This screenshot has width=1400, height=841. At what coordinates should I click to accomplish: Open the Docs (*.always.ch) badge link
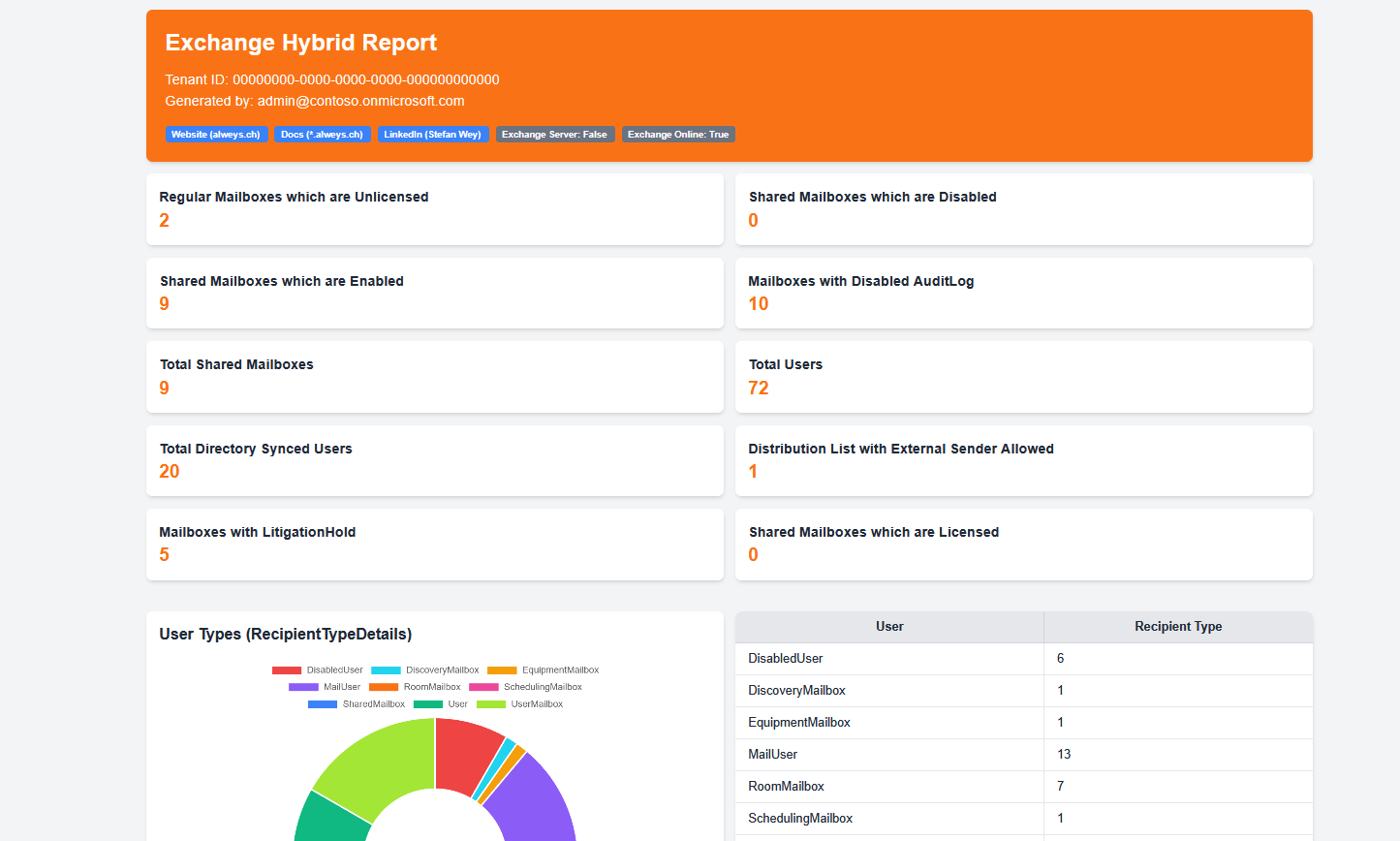point(323,134)
